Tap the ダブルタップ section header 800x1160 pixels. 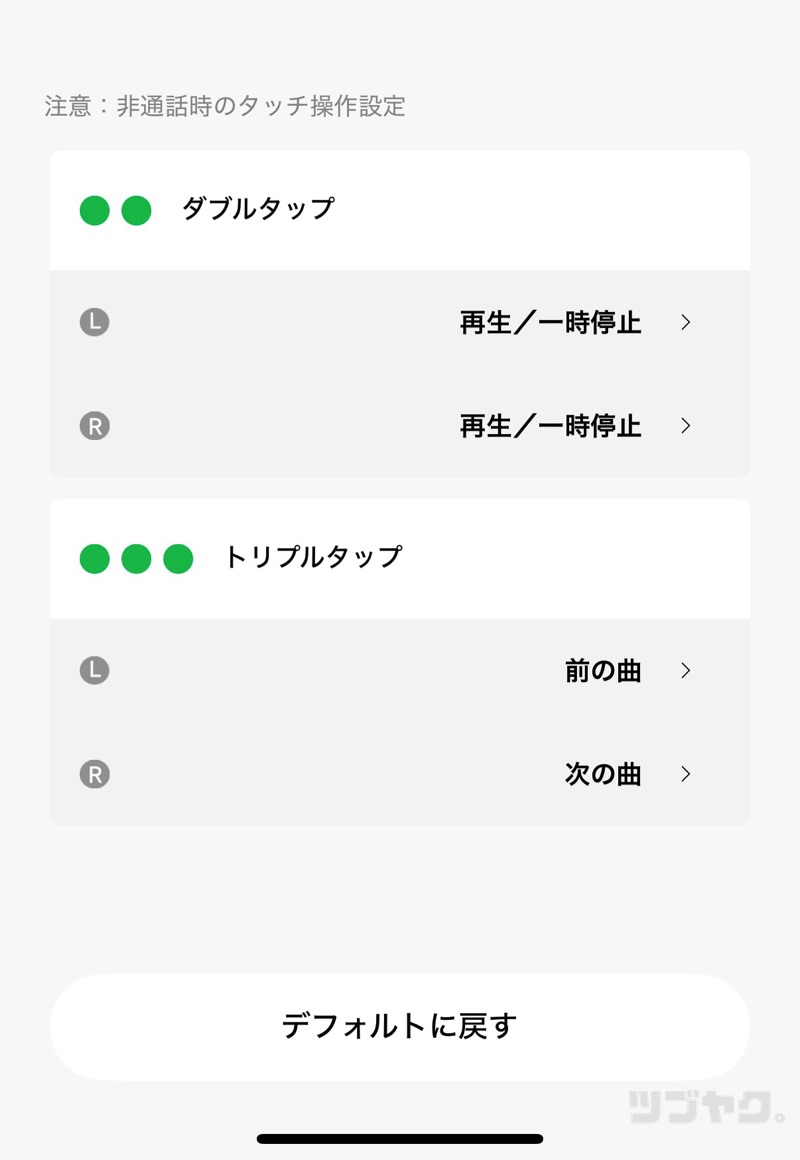[258, 209]
